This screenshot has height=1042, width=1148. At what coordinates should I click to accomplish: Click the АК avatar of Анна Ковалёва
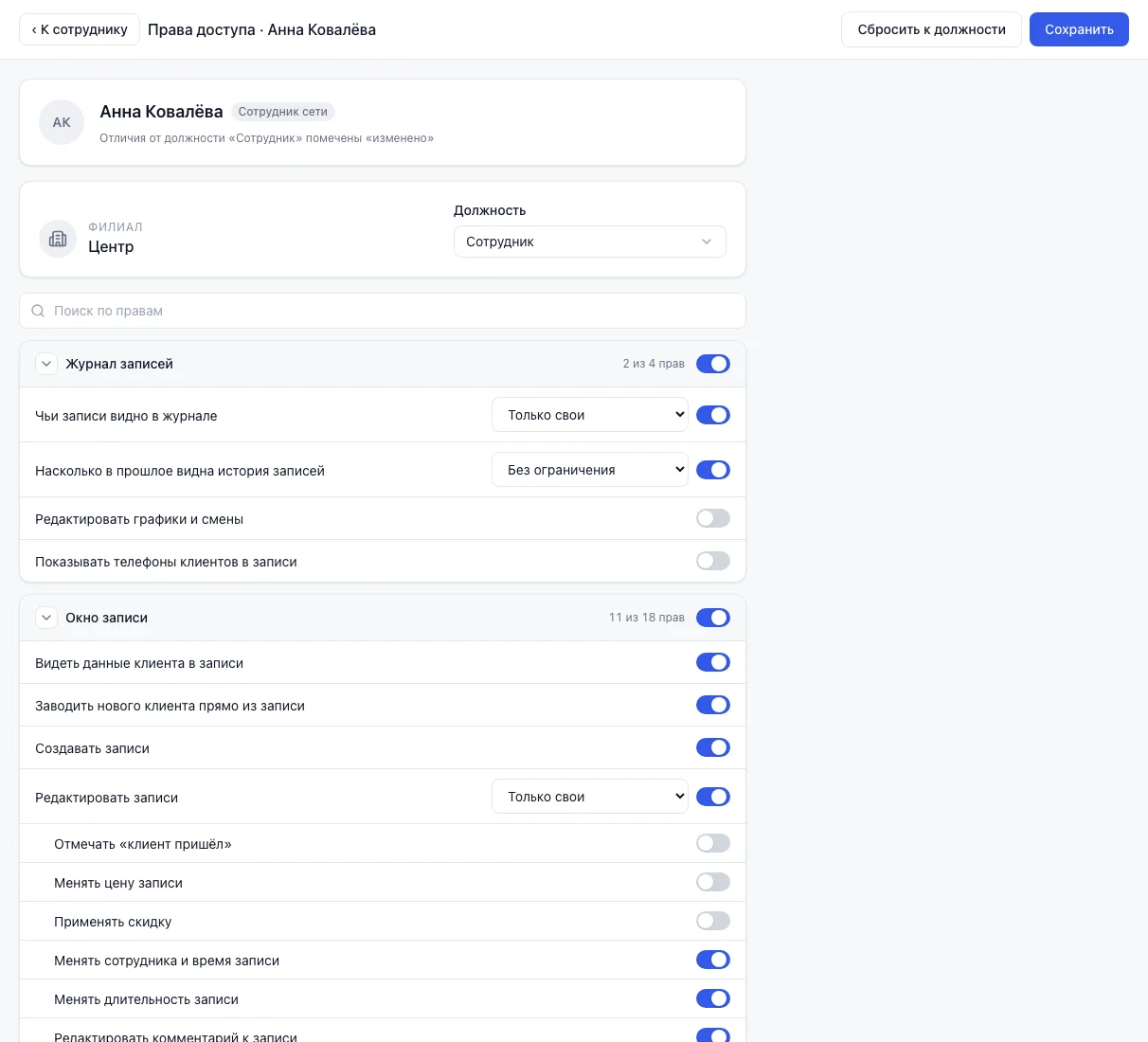(62, 122)
